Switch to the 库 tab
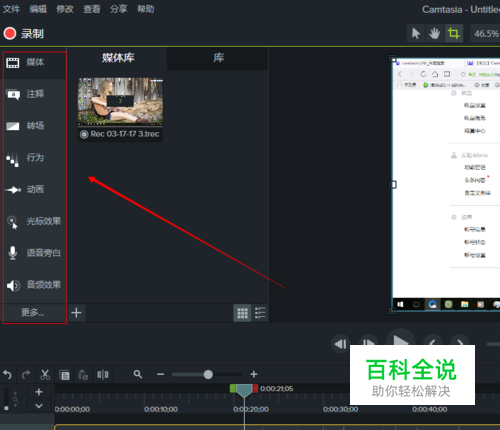500x430 pixels. (218, 58)
